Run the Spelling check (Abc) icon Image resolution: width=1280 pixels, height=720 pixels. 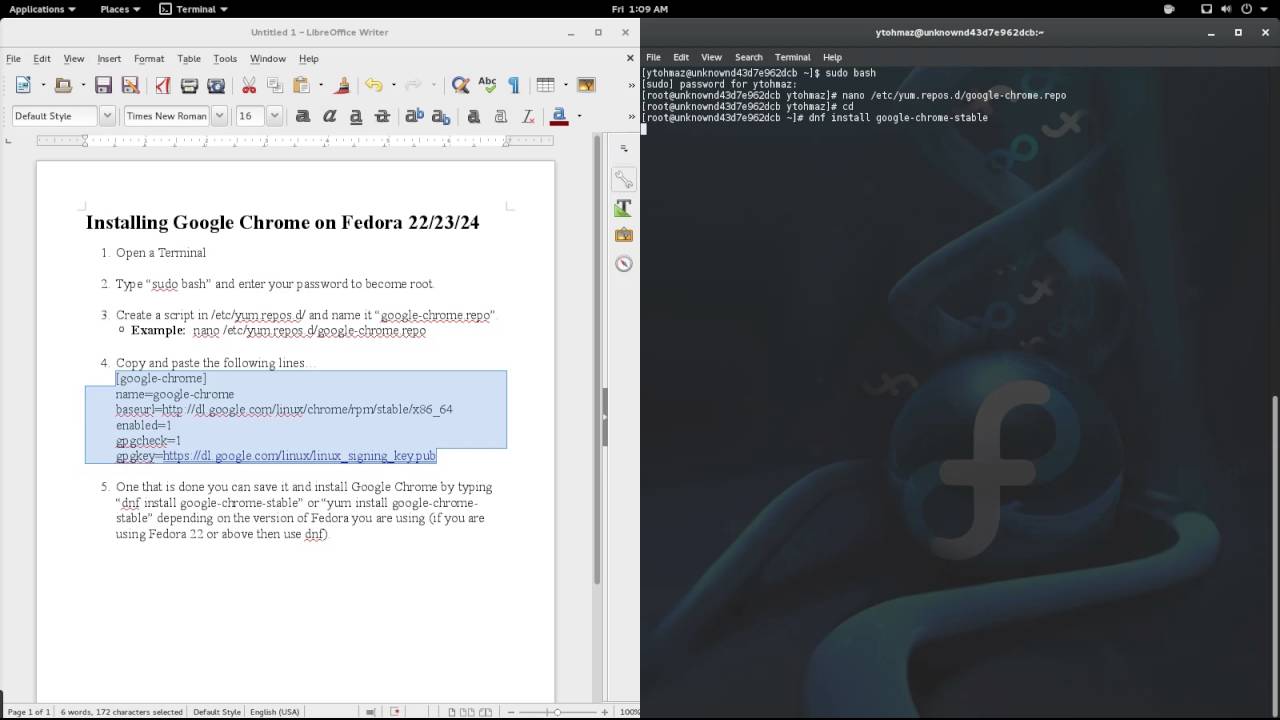coord(487,86)
